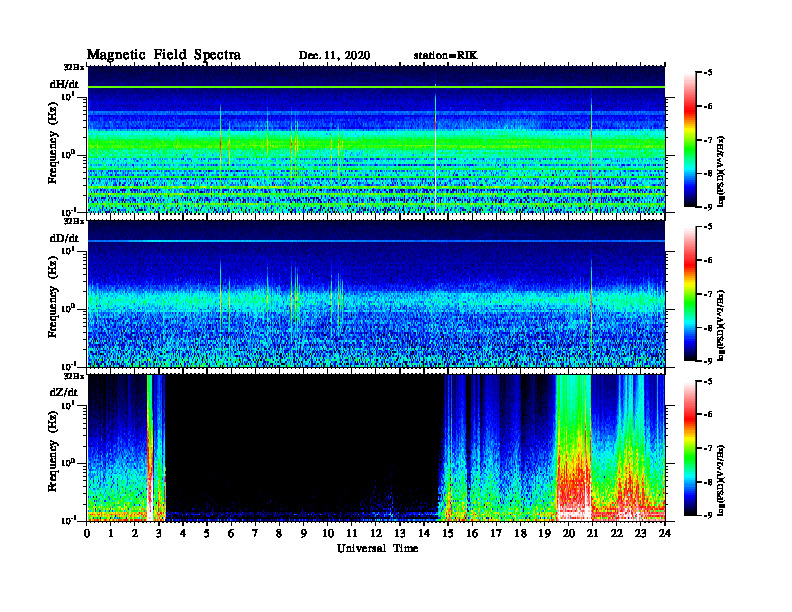The height and width of the screenshot is (612, 792).
Task: Select the dD/dt panel label
Action: (65, 238)
